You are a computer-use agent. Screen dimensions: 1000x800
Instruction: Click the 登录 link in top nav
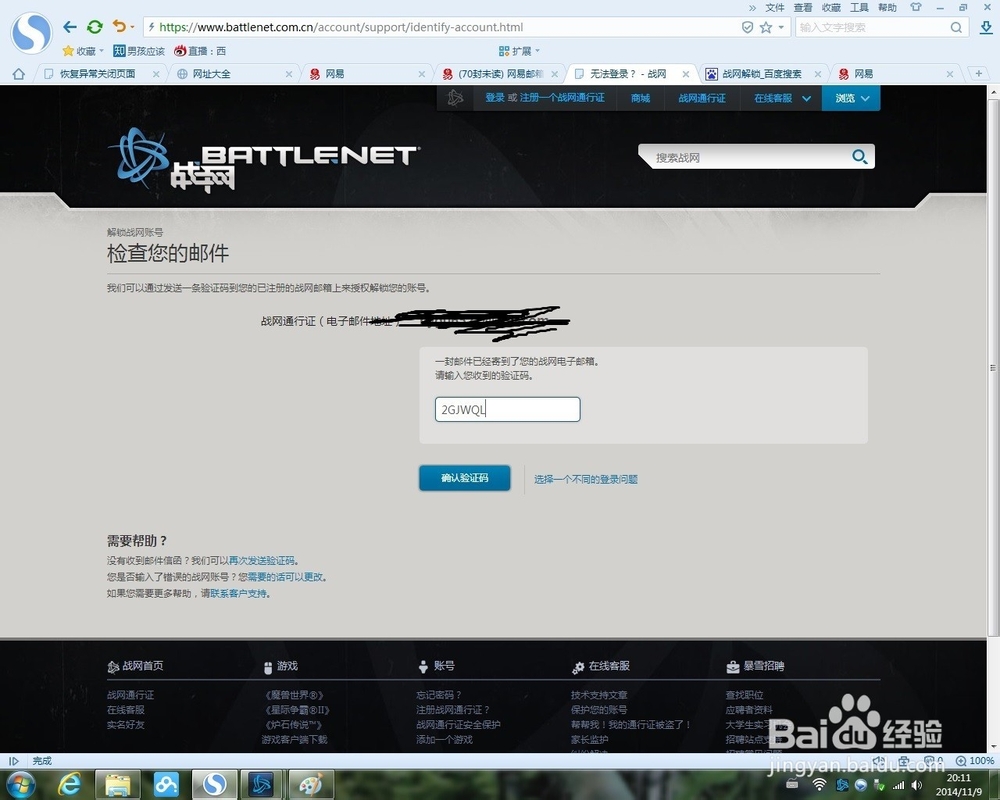494,98
